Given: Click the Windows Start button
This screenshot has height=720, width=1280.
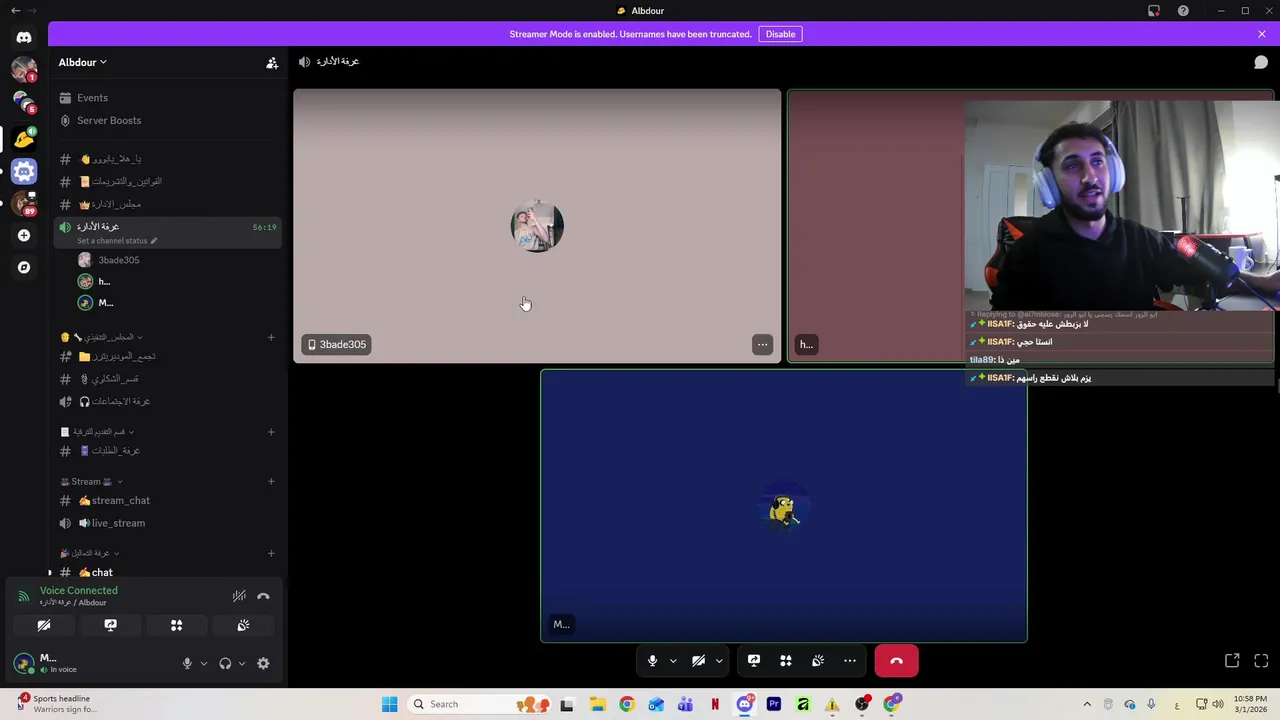Looking at the screenshot, I should [x=389, y=704].
